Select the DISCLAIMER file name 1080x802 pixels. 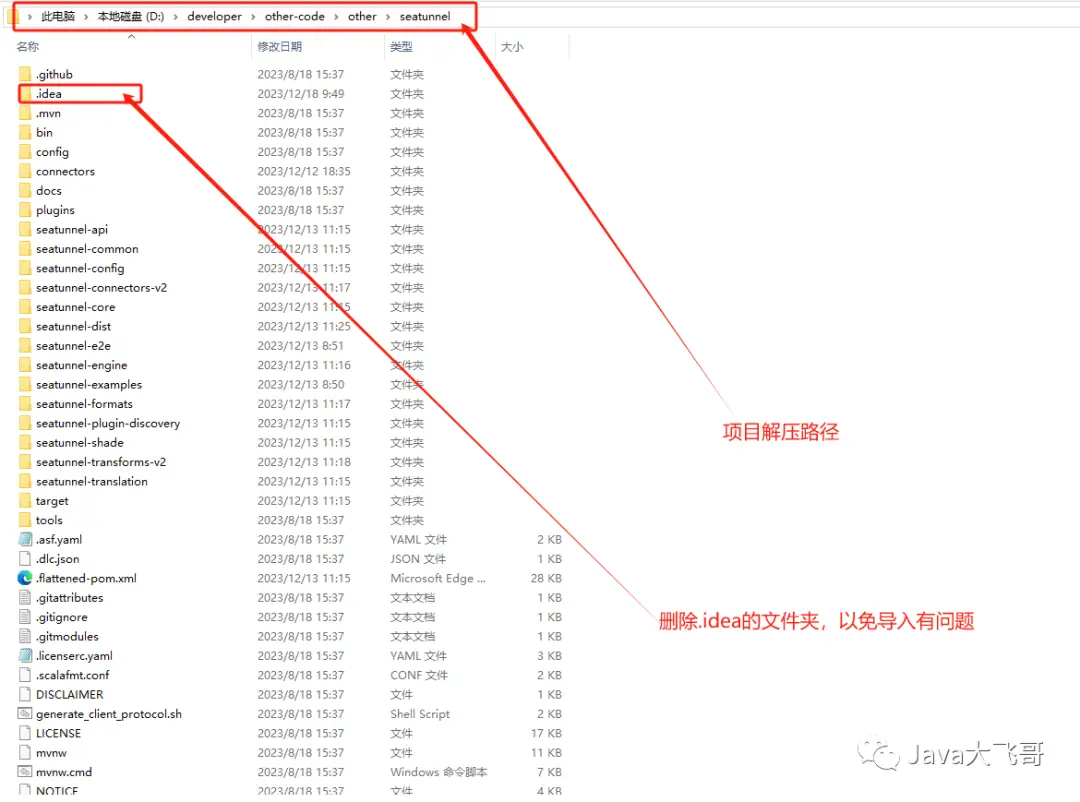[x=70, y=695]
